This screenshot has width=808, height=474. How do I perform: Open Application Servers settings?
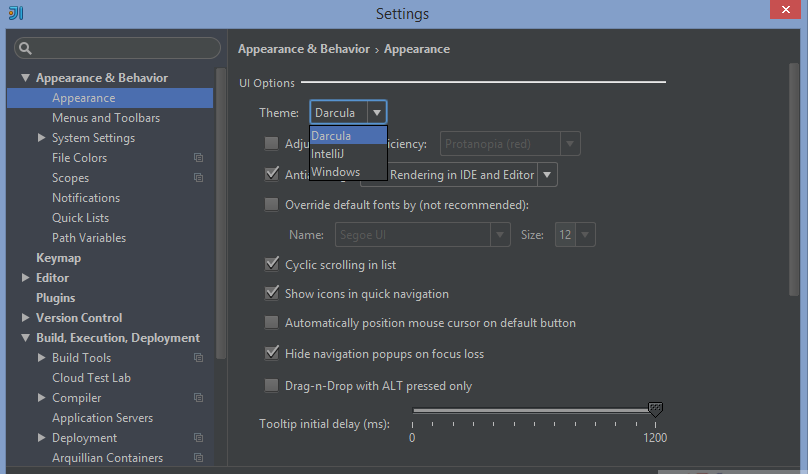pyautogui.click(x=103, y=418)
